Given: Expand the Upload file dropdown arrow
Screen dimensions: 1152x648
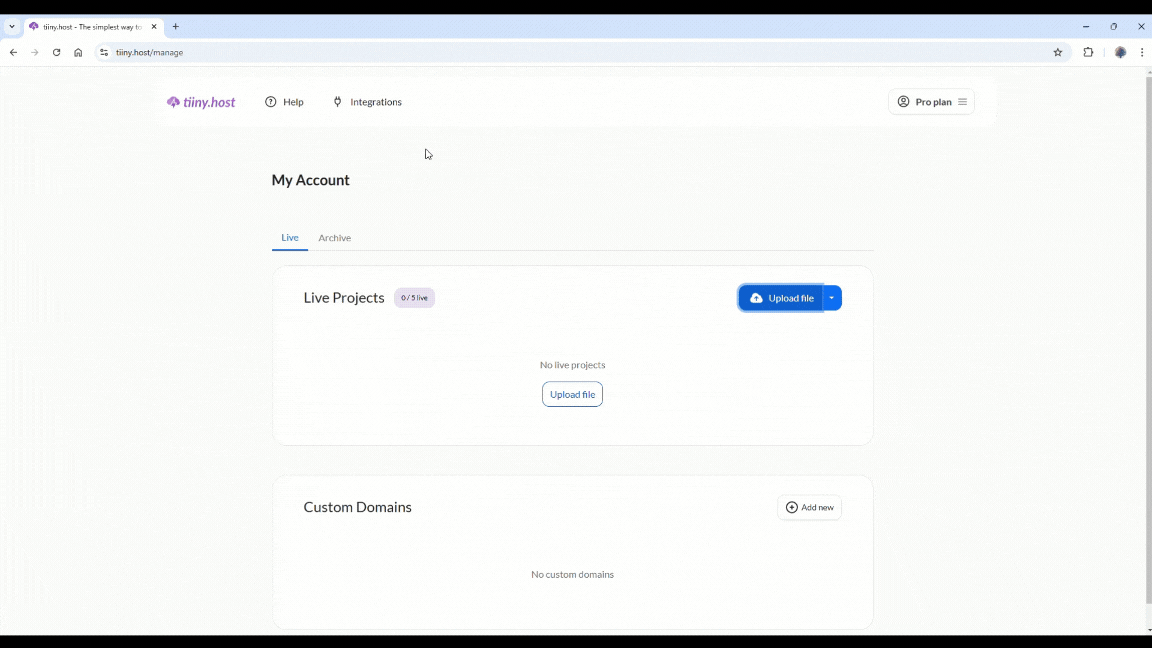Looking at the screenshot, I should [x=832, y=298].
